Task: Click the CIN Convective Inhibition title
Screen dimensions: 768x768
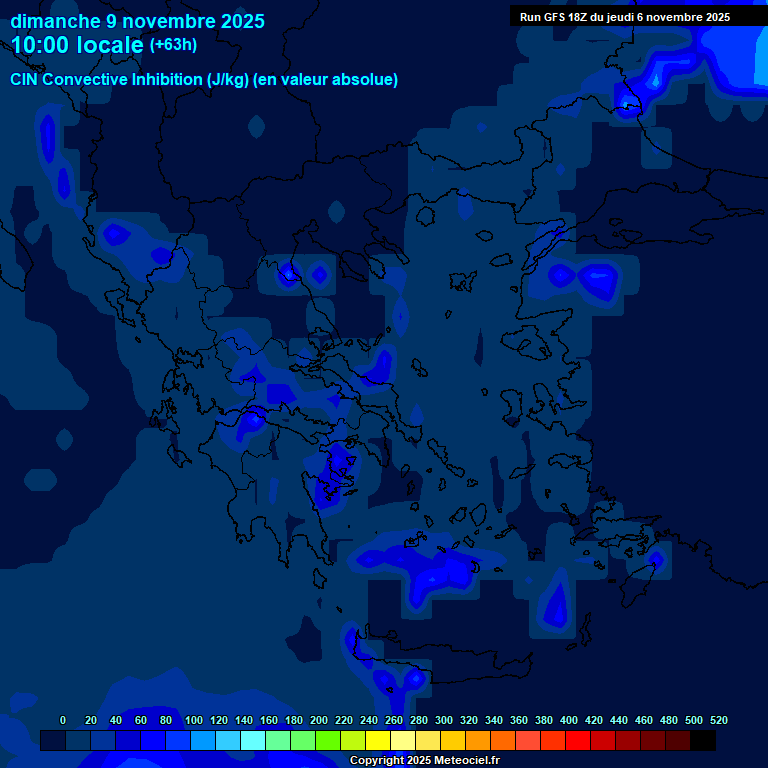Action: (204, 80)
